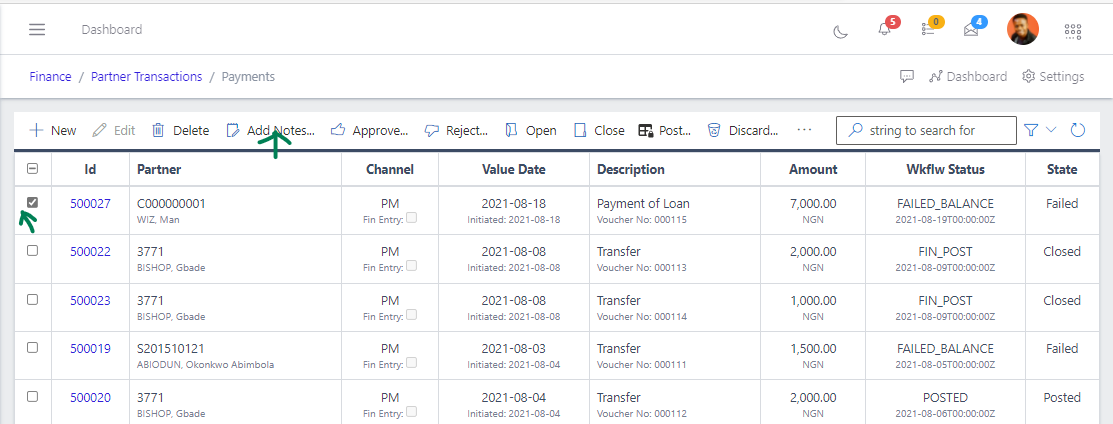Sort by the Channel column header
The image size is (1113, 424).
390,169
